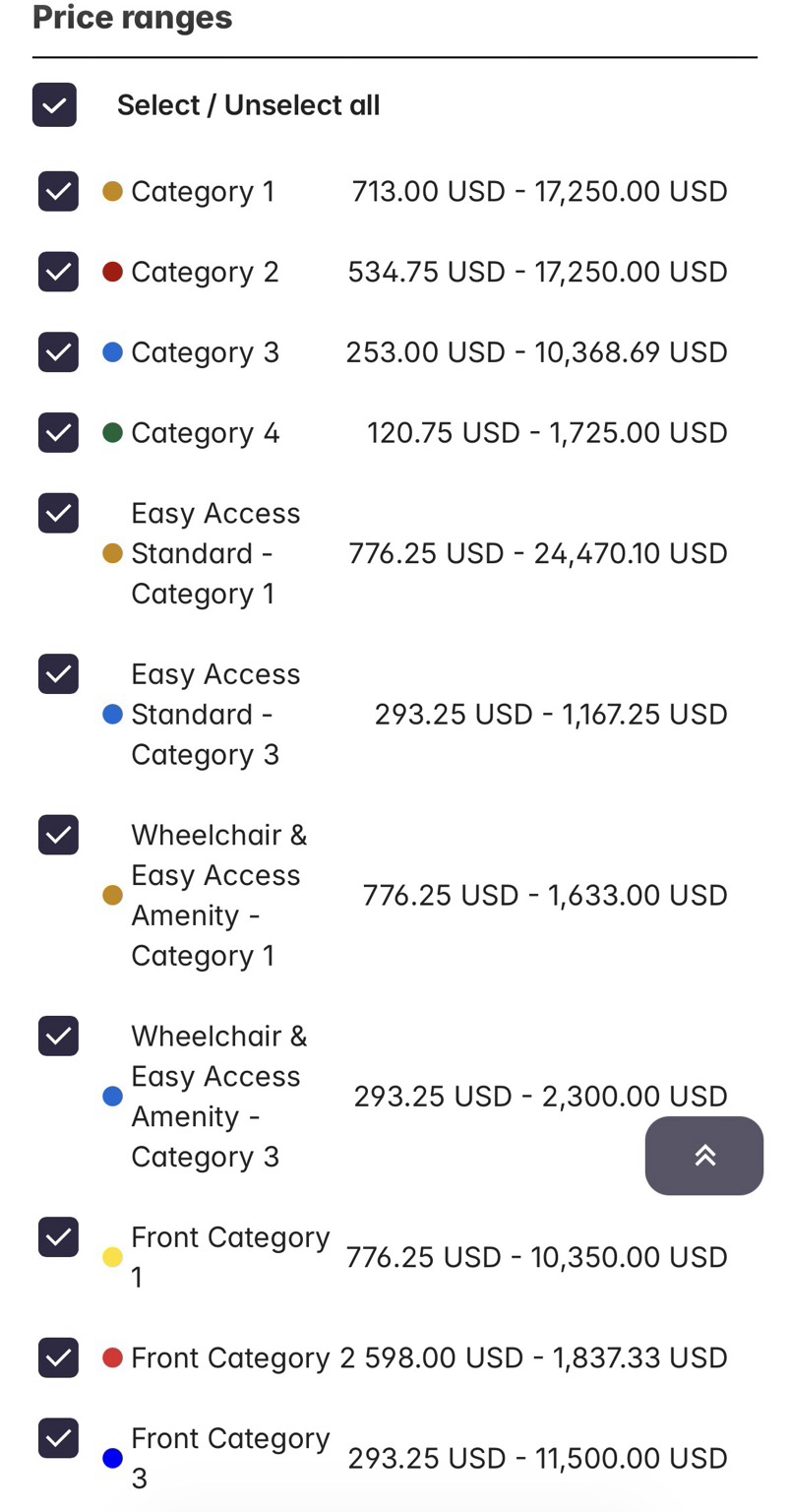The width and height of the screenshot is (790, 1512).
Task: Toggle the Category 4 checkbox
Action: tap(58, 432)
